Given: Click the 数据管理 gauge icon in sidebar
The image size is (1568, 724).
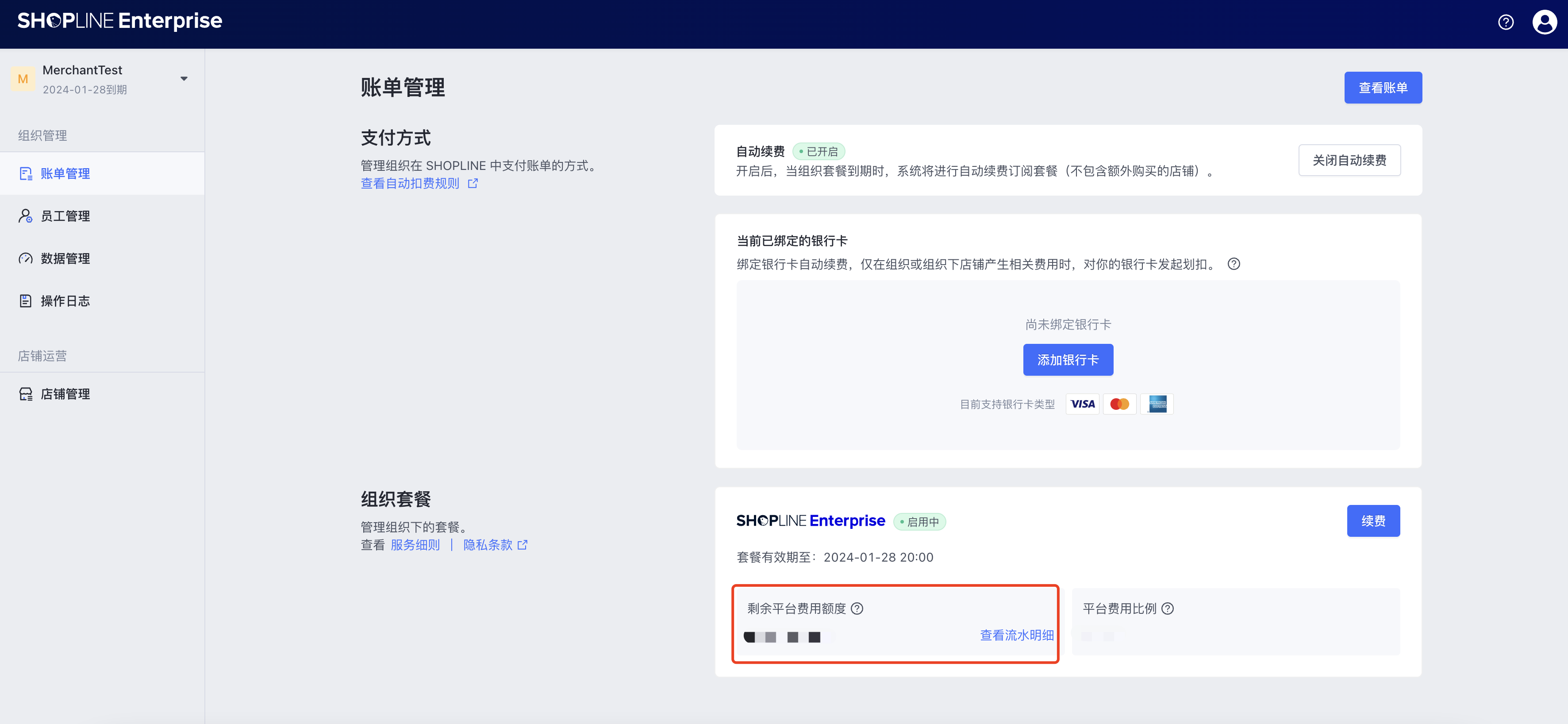Looking at the screenshot, I should [26, 259].
